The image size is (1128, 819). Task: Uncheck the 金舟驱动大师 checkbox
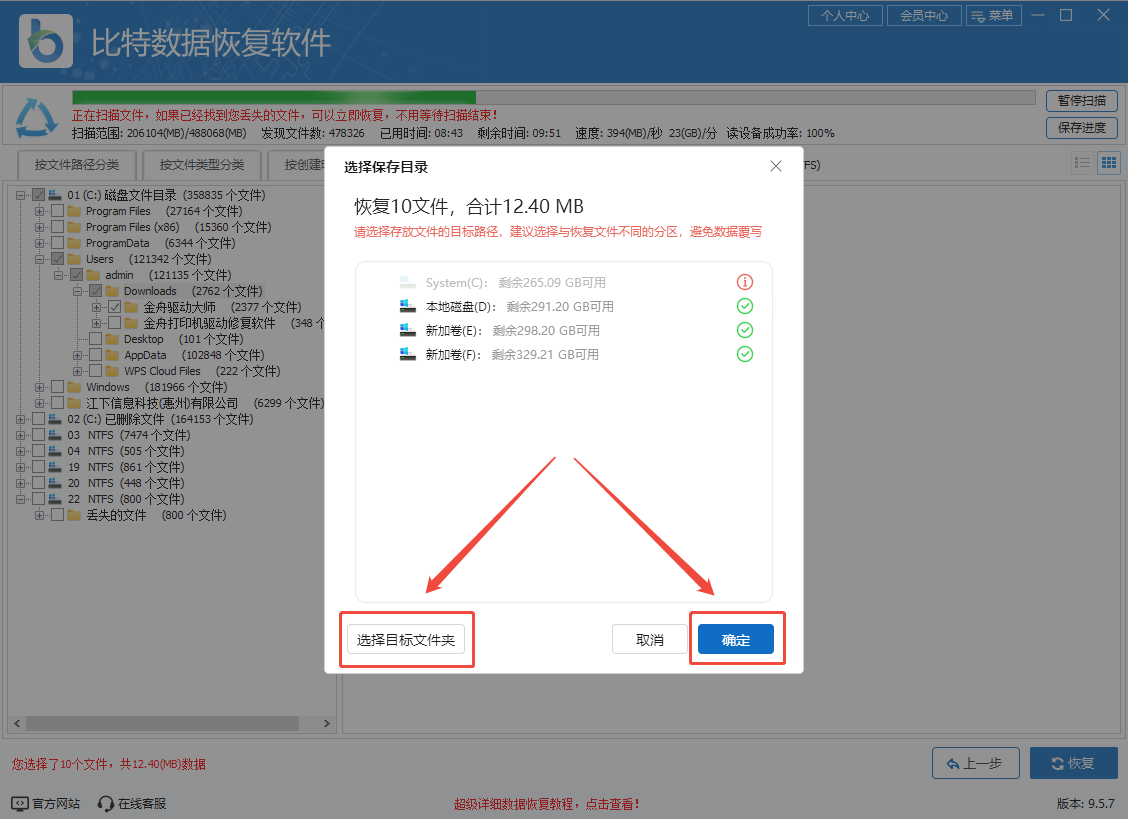pos(114,307)
